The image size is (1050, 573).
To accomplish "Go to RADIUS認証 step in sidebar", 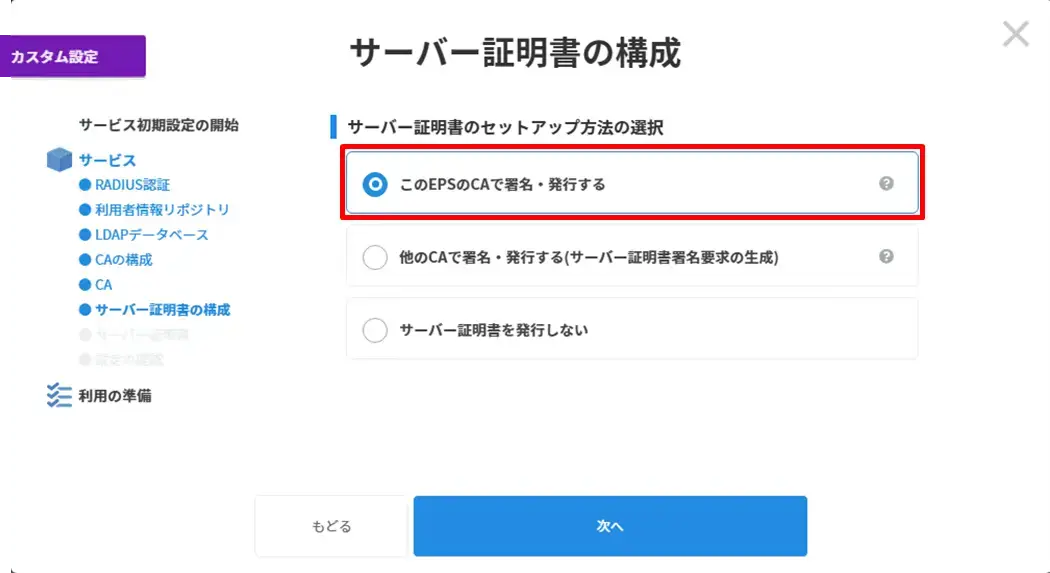I will coord(132,185).
